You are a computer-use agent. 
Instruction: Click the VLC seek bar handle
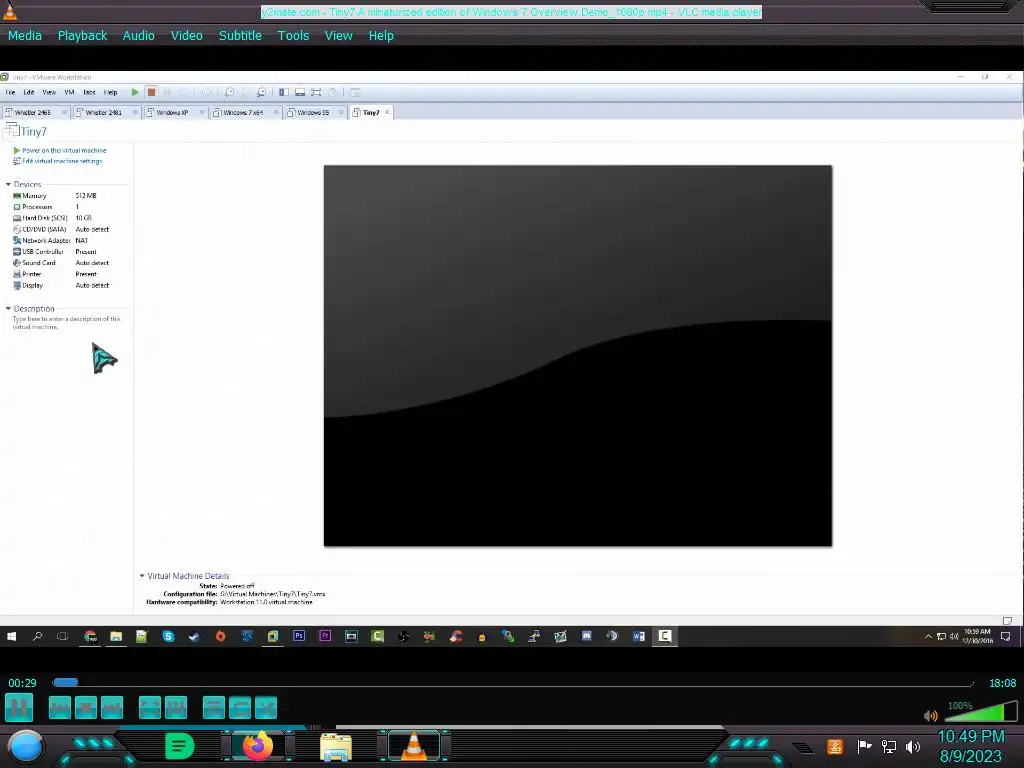click(x=65, y=682)
